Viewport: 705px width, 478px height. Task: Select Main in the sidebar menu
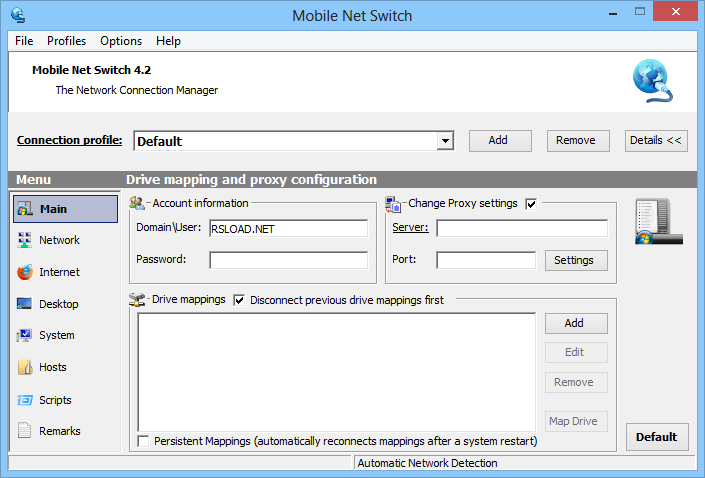66,209
